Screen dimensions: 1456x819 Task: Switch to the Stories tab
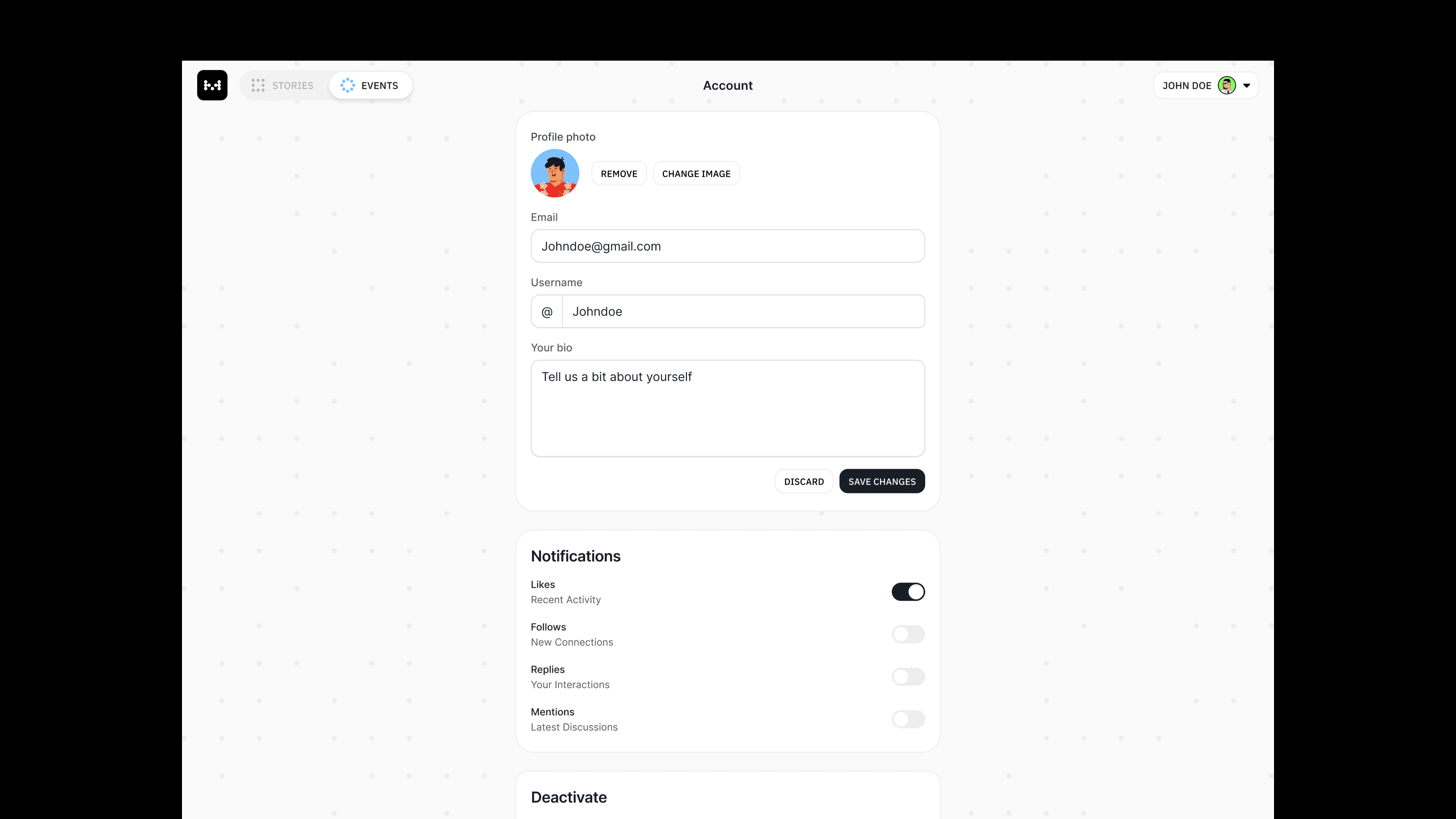(282, 85)
